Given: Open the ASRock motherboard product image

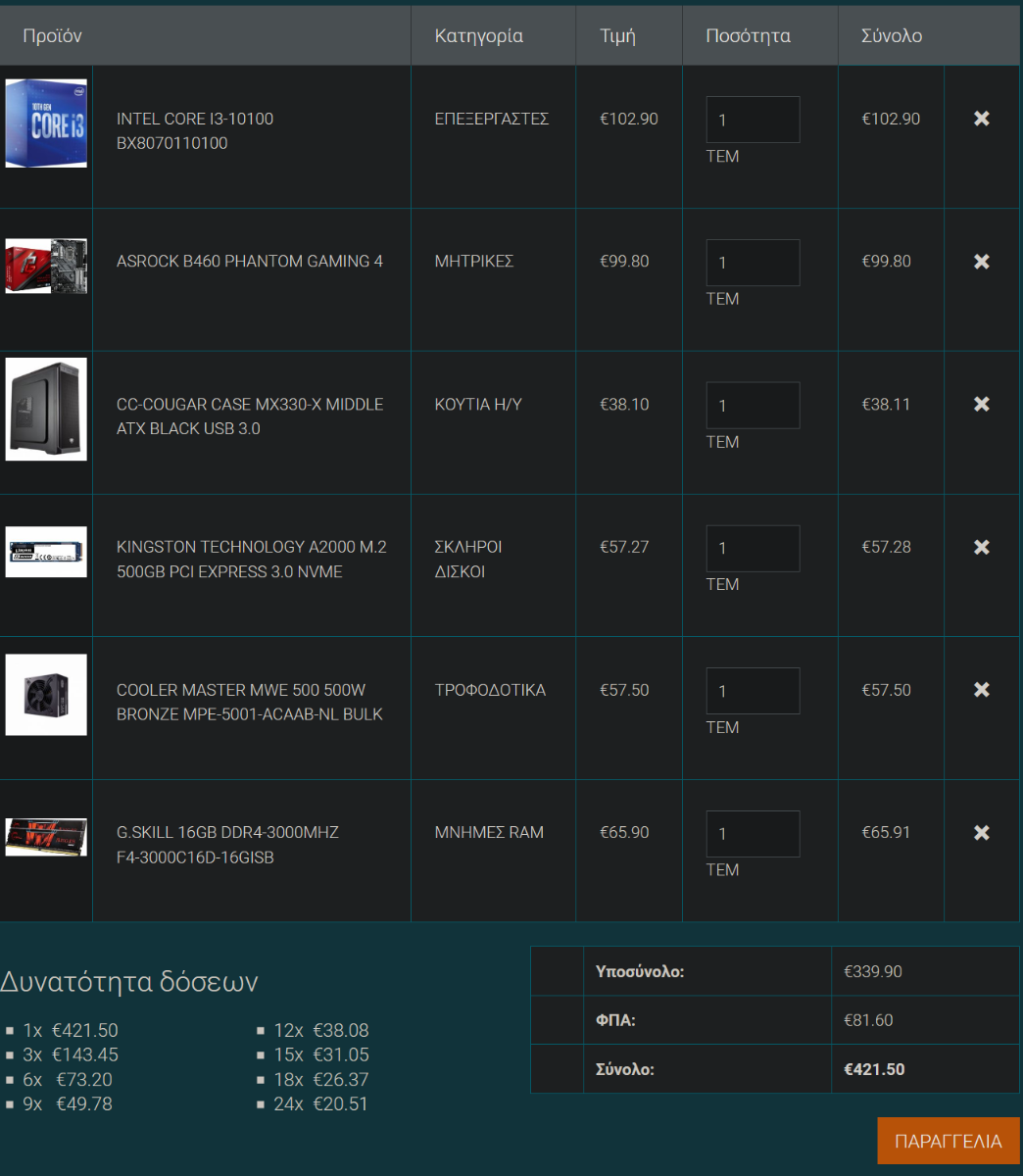Looking at the screenshot, I should pos(46,266).
